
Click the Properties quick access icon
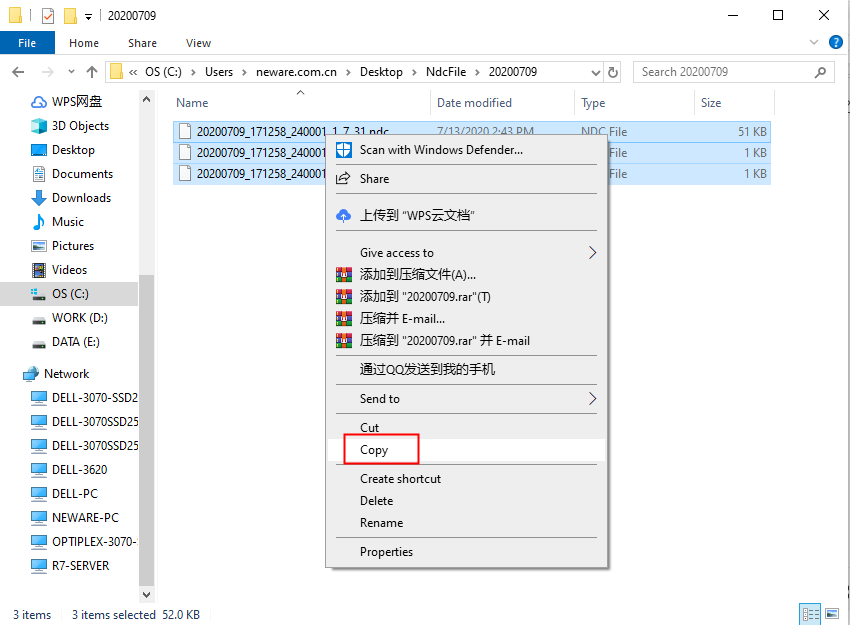(x=48, y=16)
